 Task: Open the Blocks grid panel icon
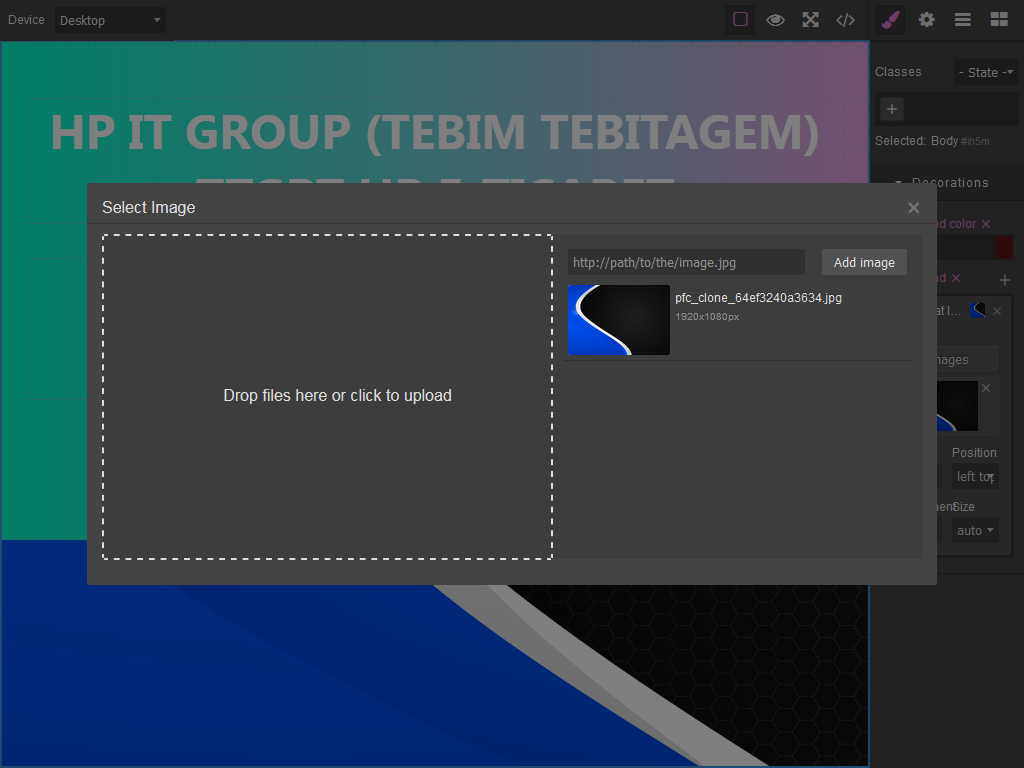(x=999, y=20)
